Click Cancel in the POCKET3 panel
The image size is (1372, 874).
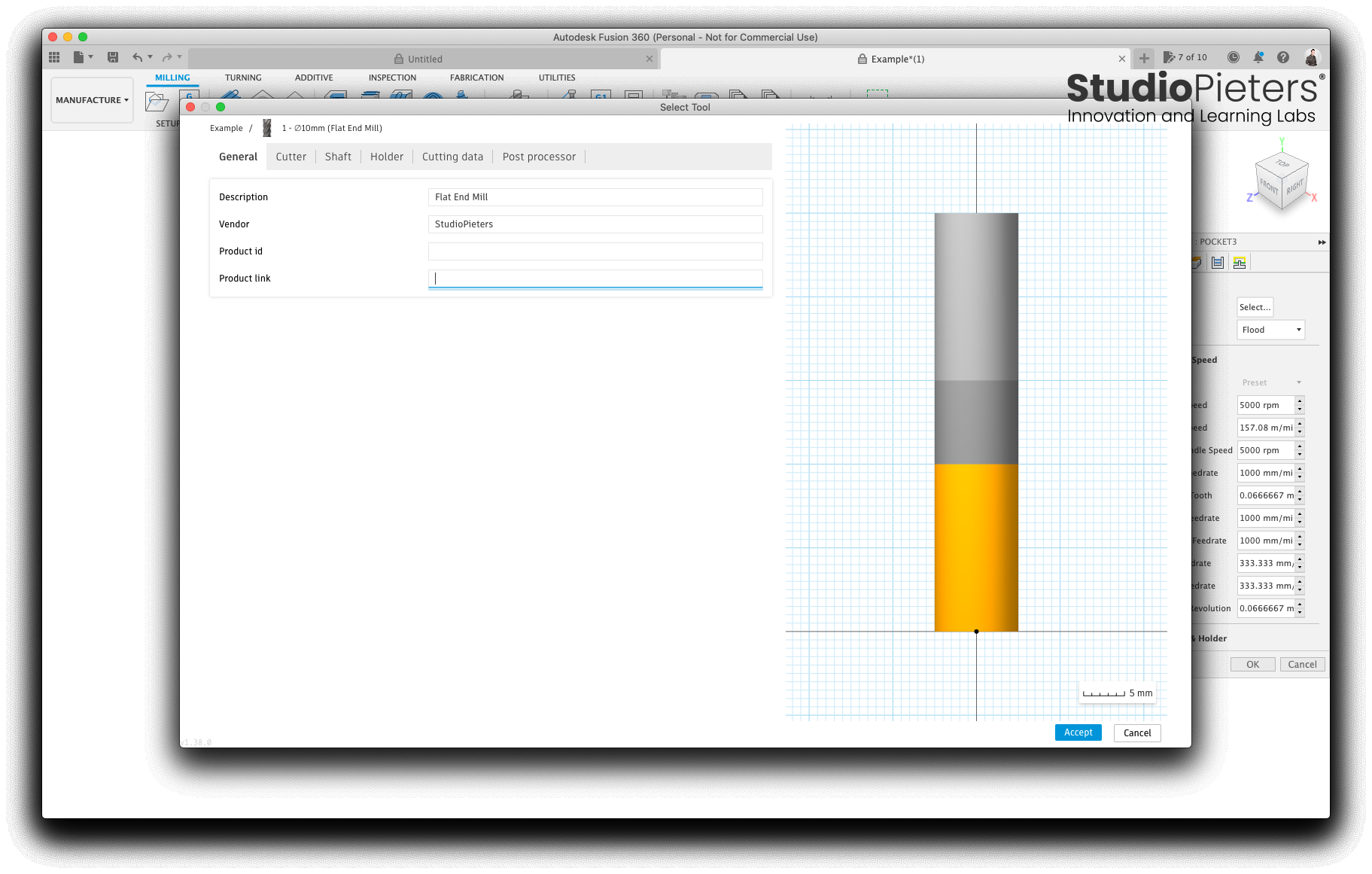click(x=1302, y=664)
